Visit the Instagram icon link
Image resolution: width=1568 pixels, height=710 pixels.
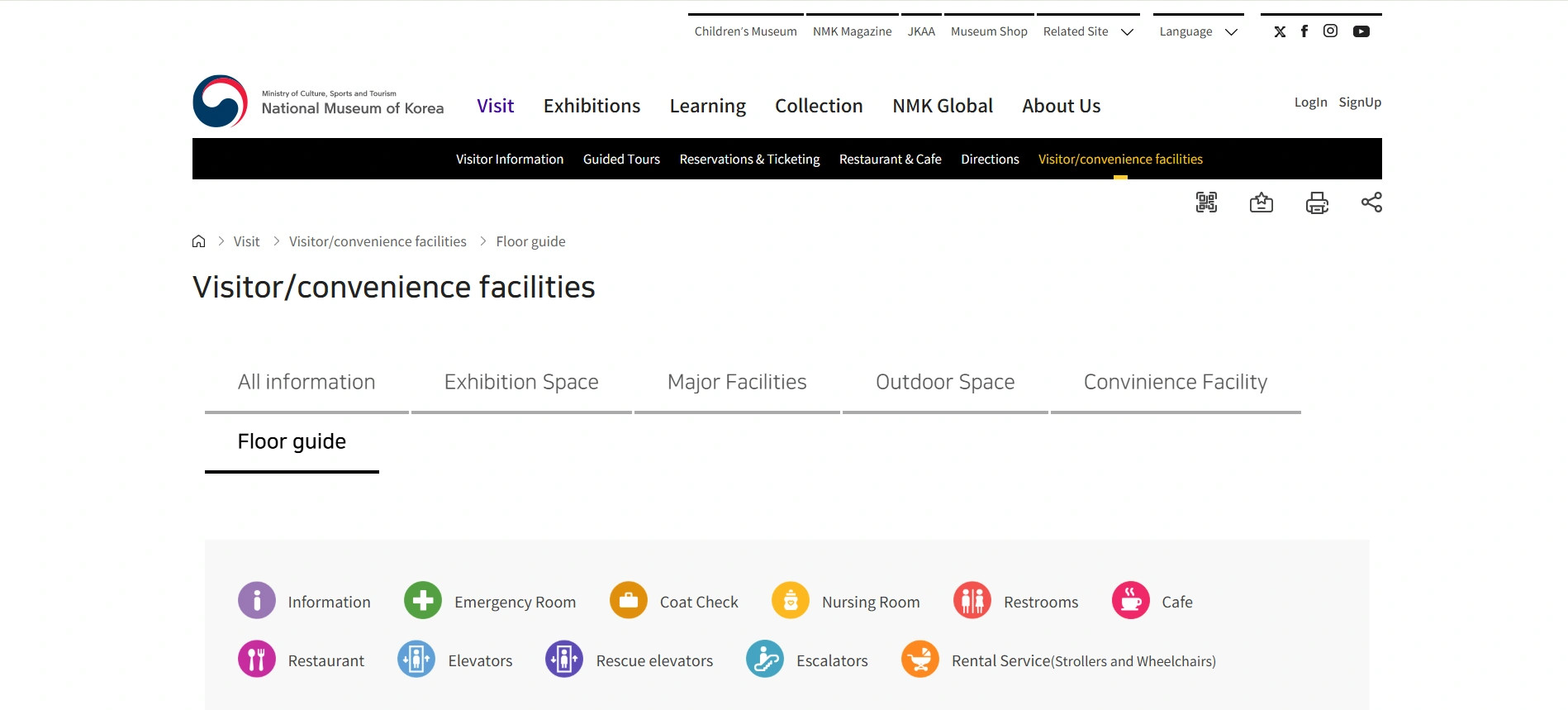pos(1330,31)
